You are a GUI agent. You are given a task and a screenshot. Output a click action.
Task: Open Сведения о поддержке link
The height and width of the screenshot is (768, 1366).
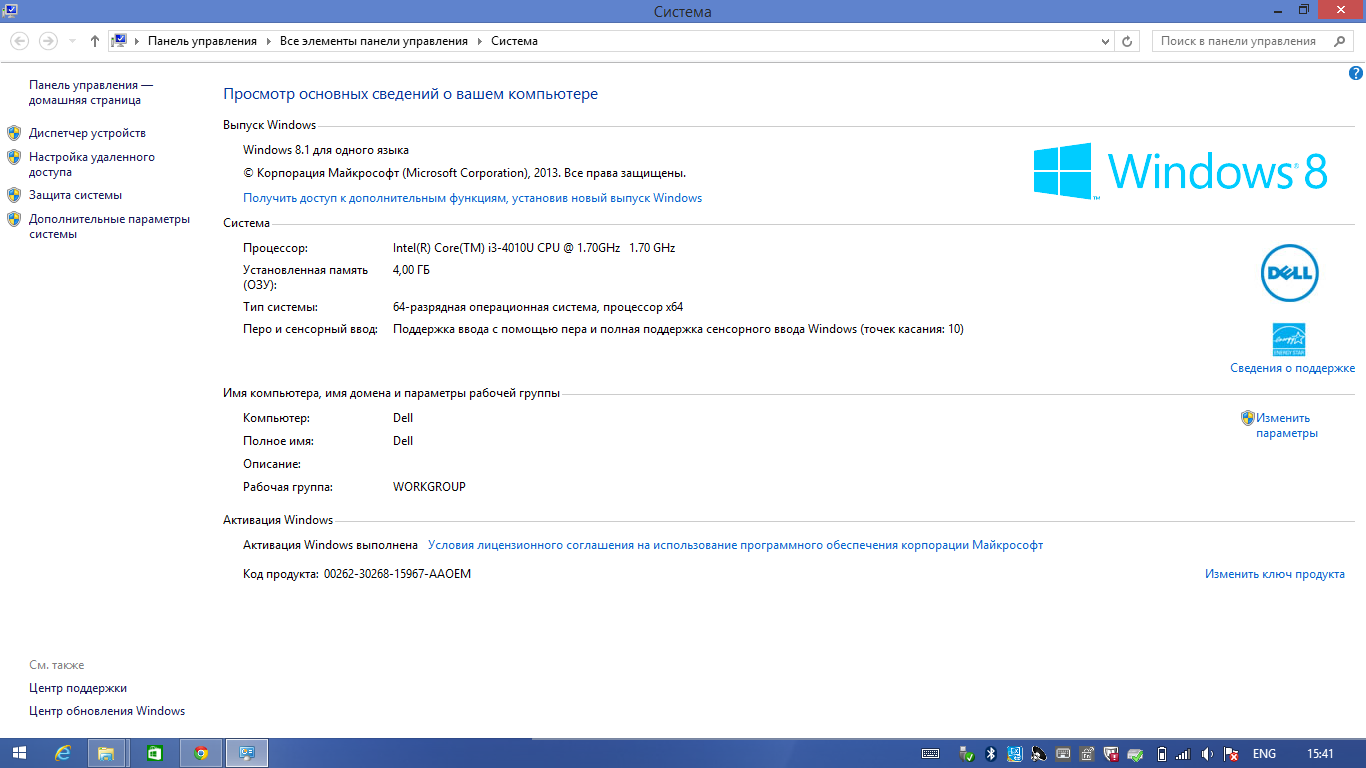(x=1292, y=368)
